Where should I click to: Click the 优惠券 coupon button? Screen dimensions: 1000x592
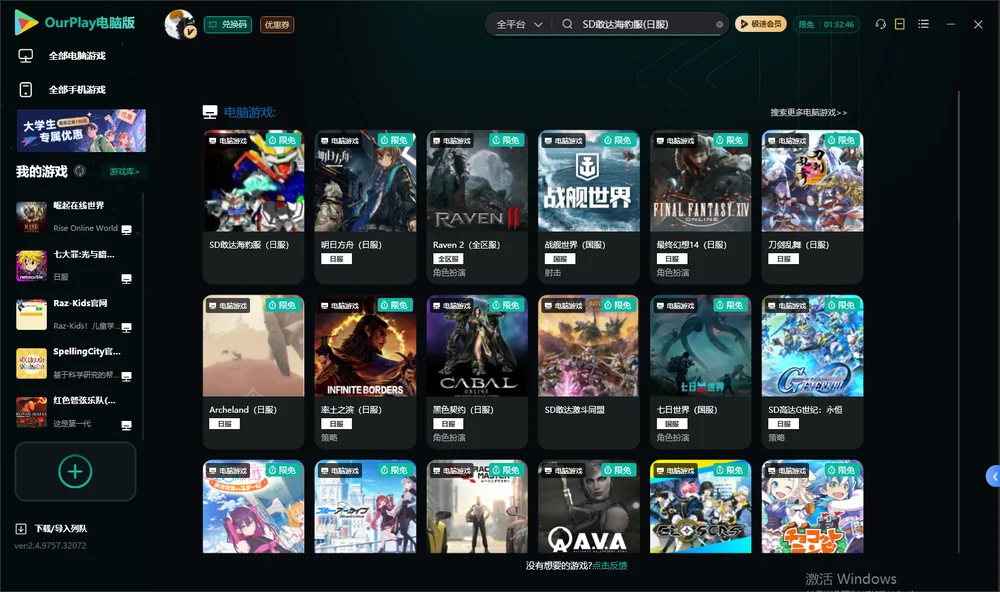point(277,24)
